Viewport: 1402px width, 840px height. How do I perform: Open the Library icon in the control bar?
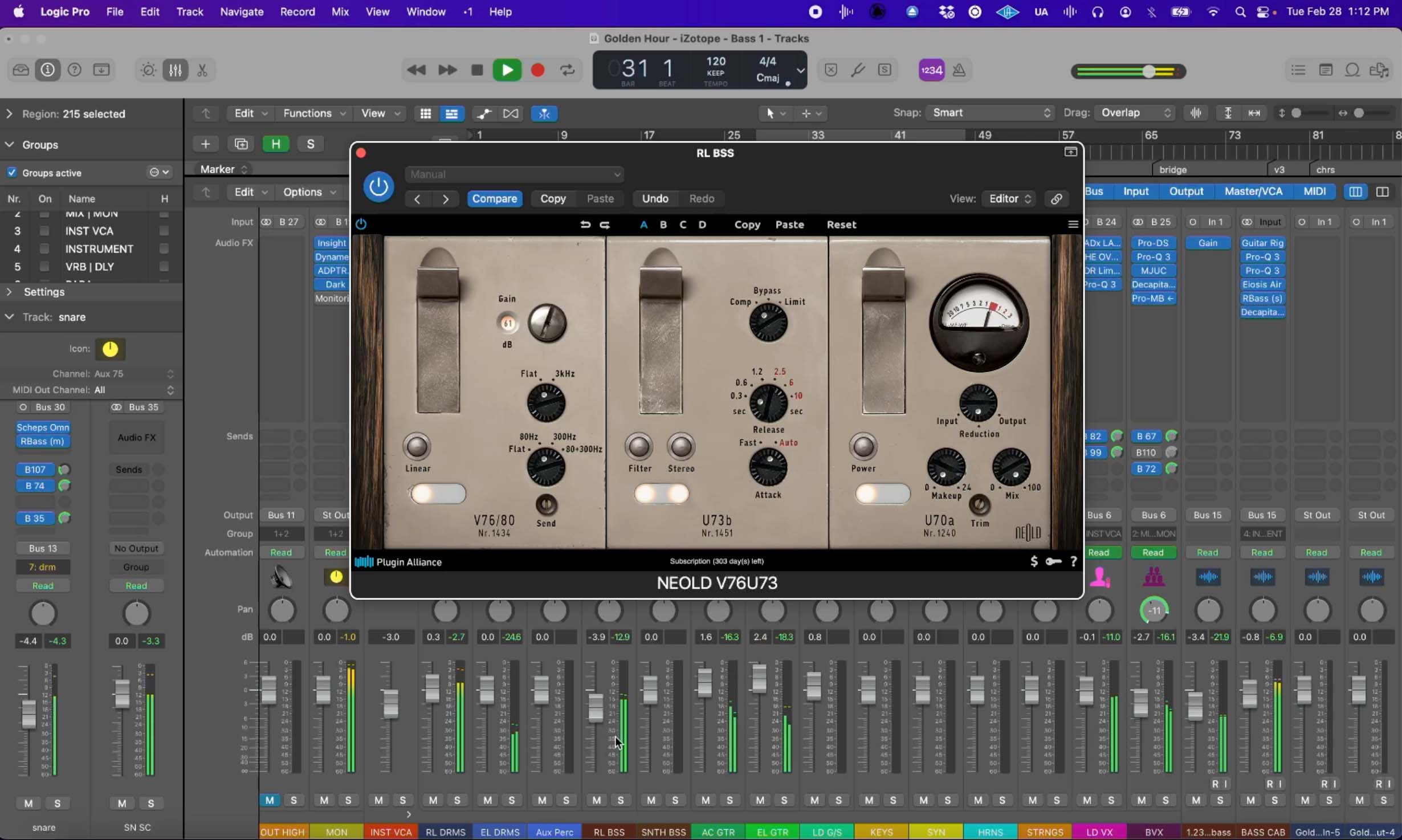click(x=21, y=70)
